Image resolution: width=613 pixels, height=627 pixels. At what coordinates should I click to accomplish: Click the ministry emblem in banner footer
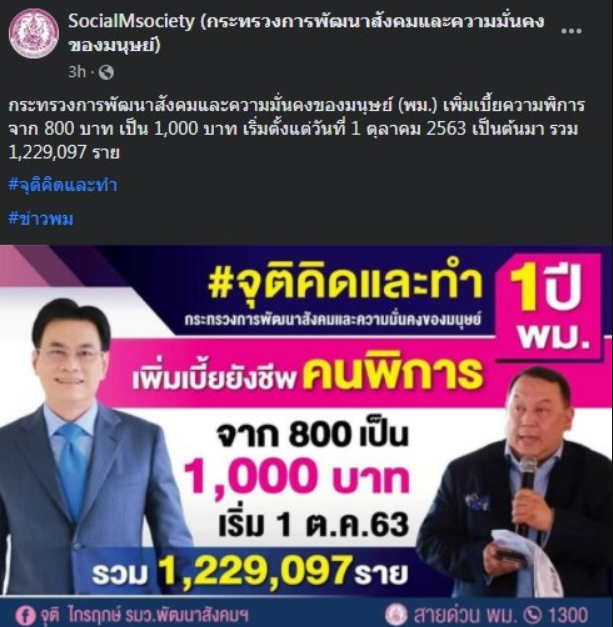tap(396, 614)
